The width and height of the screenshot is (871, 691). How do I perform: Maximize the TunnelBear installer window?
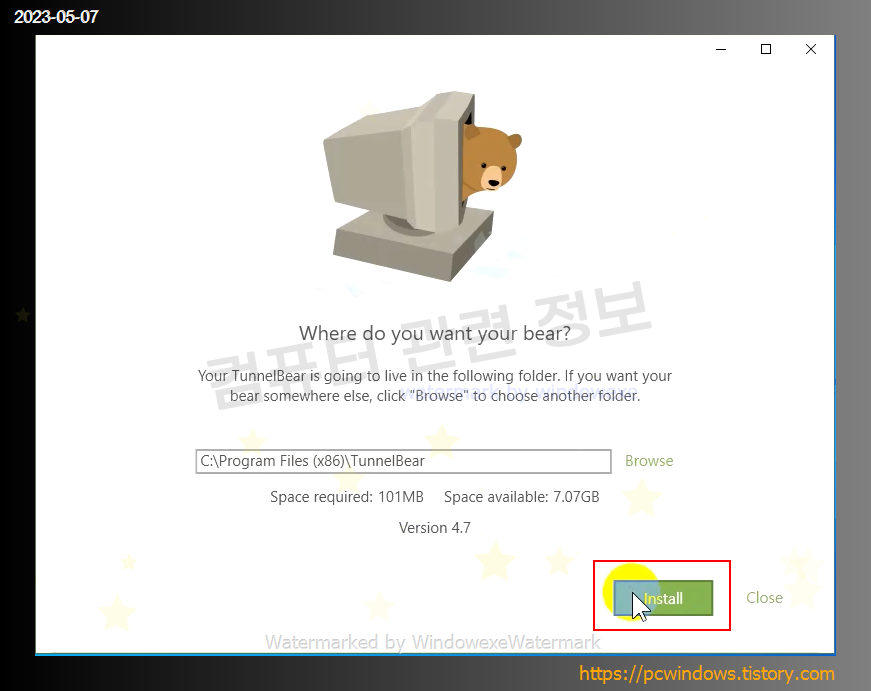[x=766, y=49]
